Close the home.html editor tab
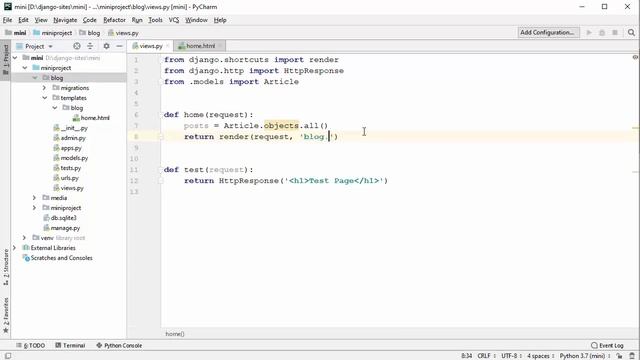The image size is (640, 360). pyautogui.click(x=220, y=46)
